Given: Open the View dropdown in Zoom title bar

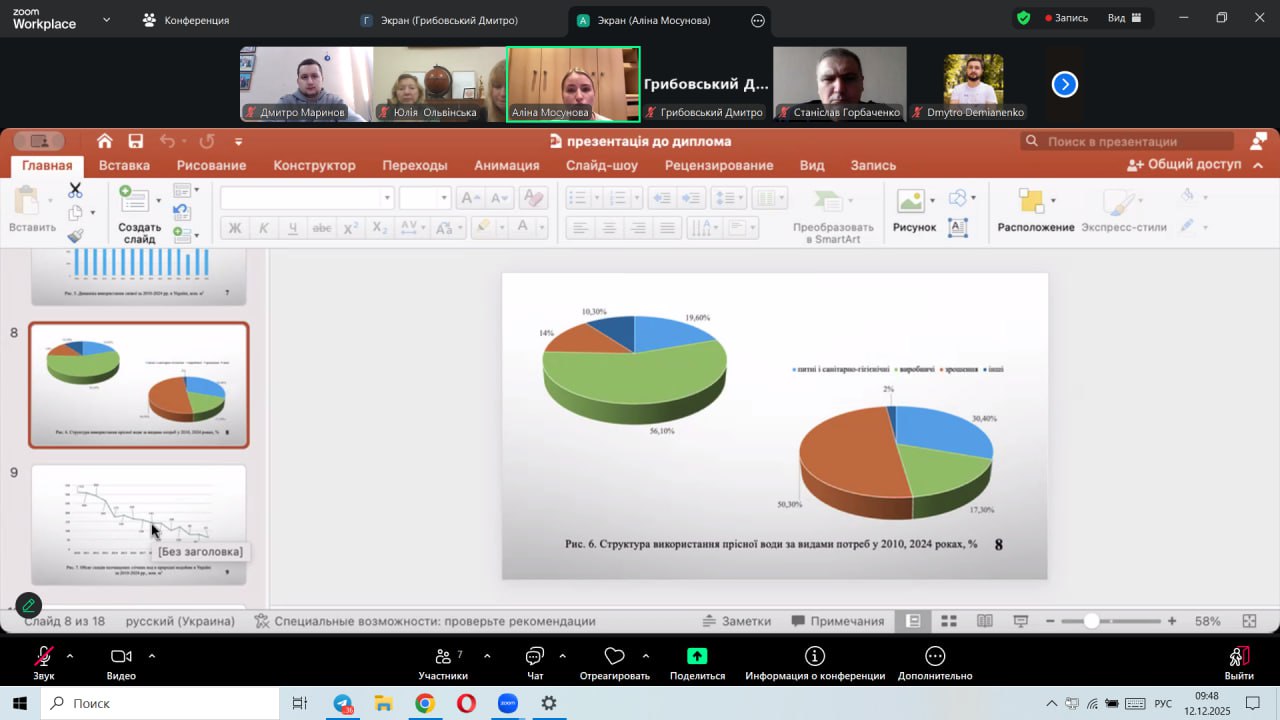Looking at the screenshot, I should coord(1123,18).
